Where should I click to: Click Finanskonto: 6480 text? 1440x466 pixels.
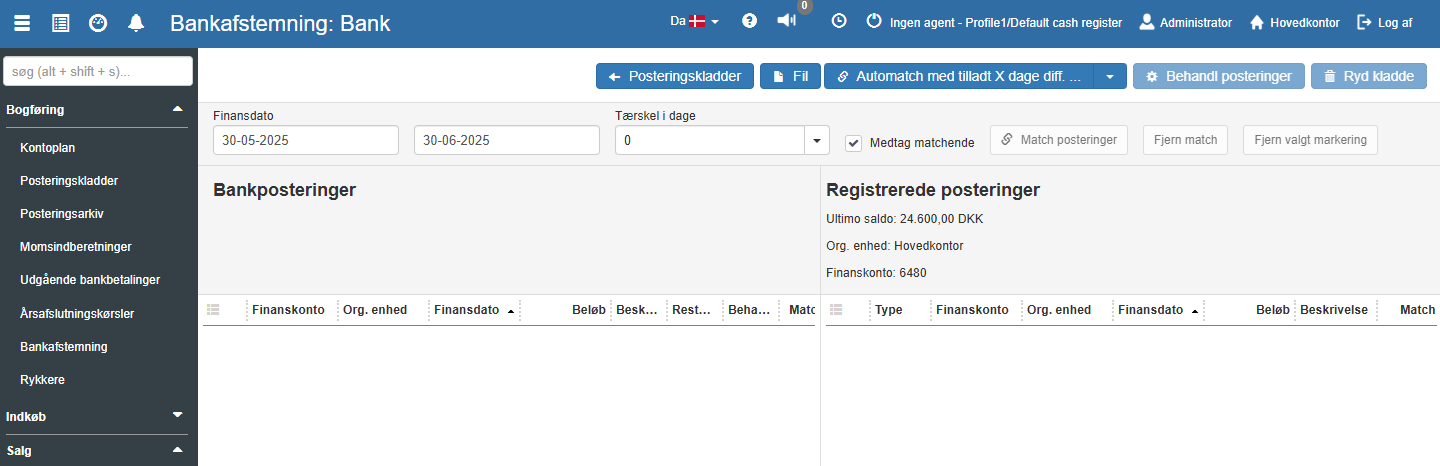click(876, 272)
